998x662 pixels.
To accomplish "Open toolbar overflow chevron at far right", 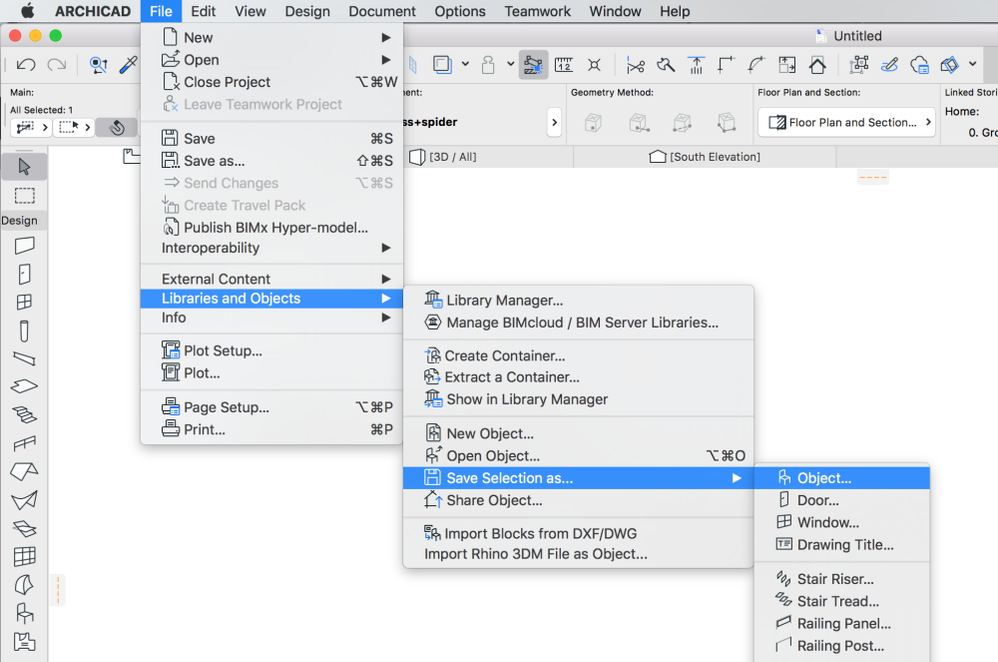I will pyautogui.click(x=973, y=64).
